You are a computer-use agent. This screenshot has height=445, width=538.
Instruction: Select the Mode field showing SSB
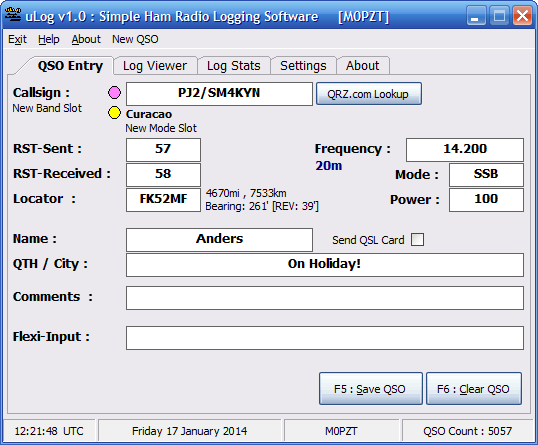click(x=486, y=175)
